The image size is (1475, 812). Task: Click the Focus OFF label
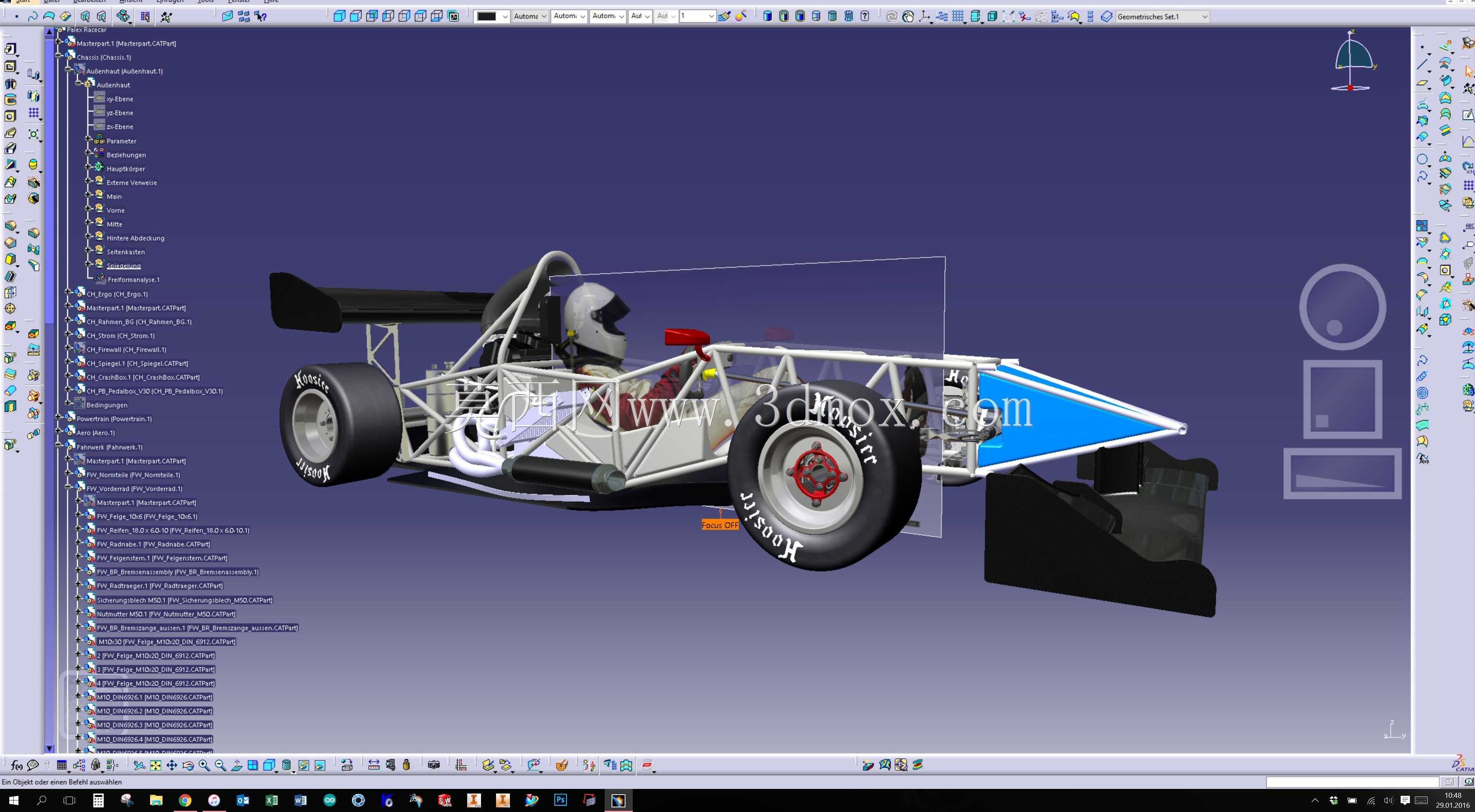pyautogui.click(x=720, y=525)
